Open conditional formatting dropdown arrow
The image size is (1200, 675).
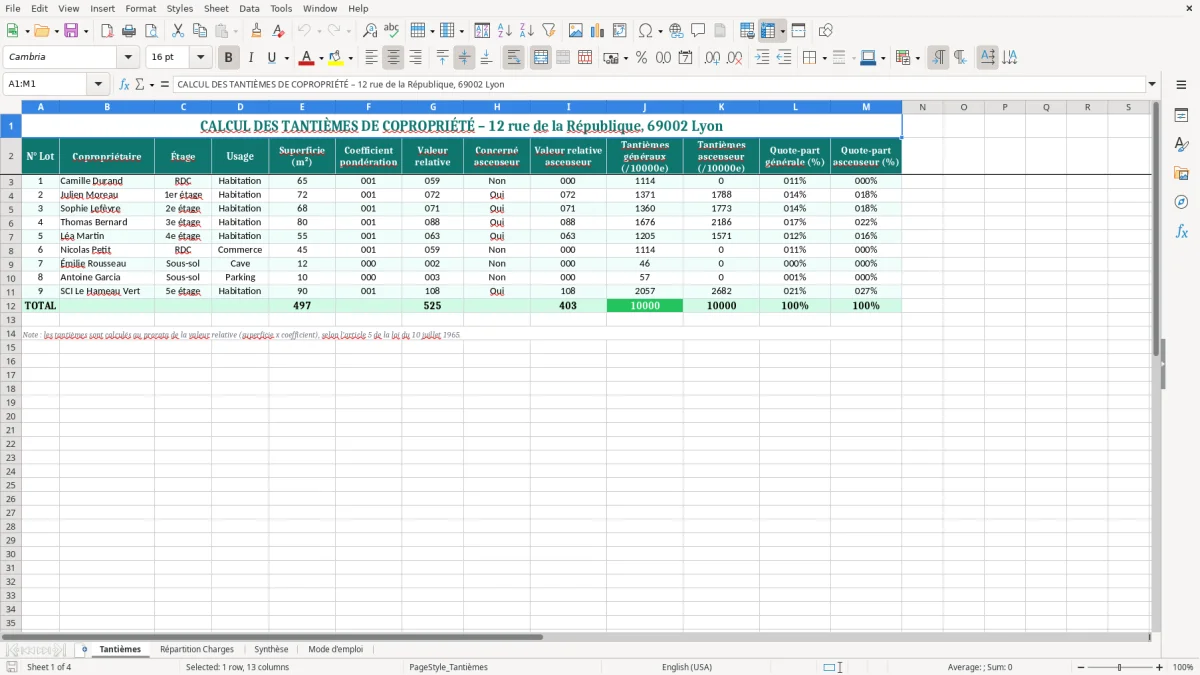pyautogui.click(x=917, y=58)
